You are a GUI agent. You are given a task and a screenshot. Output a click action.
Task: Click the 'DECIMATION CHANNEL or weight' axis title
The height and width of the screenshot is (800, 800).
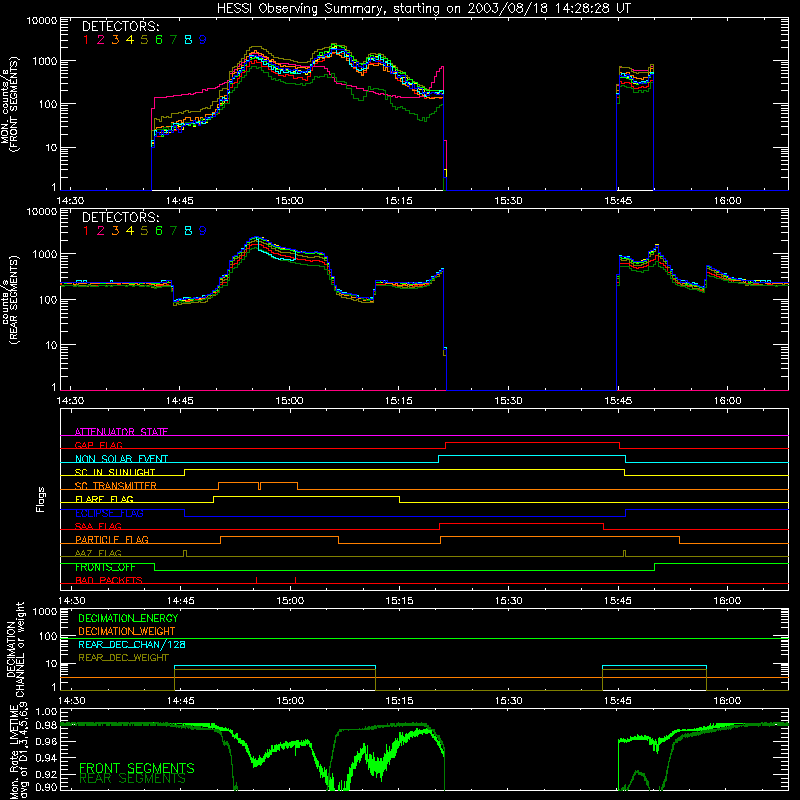15,649
